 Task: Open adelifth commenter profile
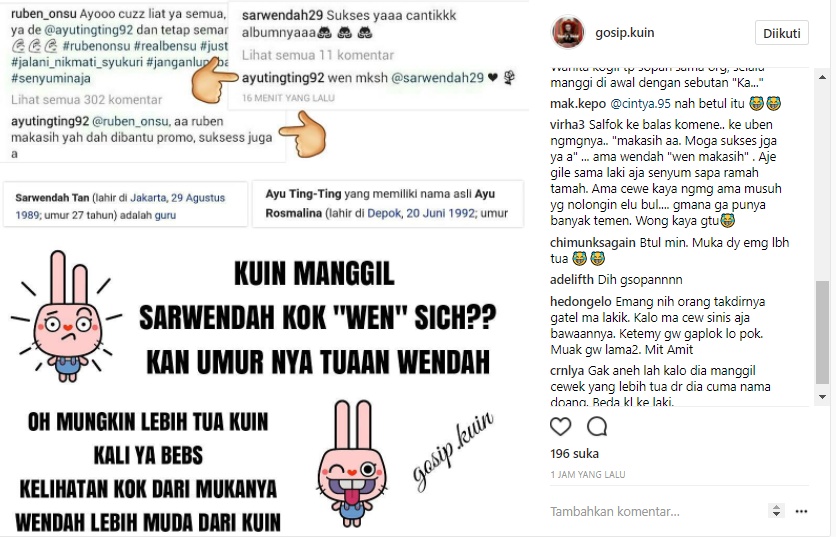click(572, 279)
